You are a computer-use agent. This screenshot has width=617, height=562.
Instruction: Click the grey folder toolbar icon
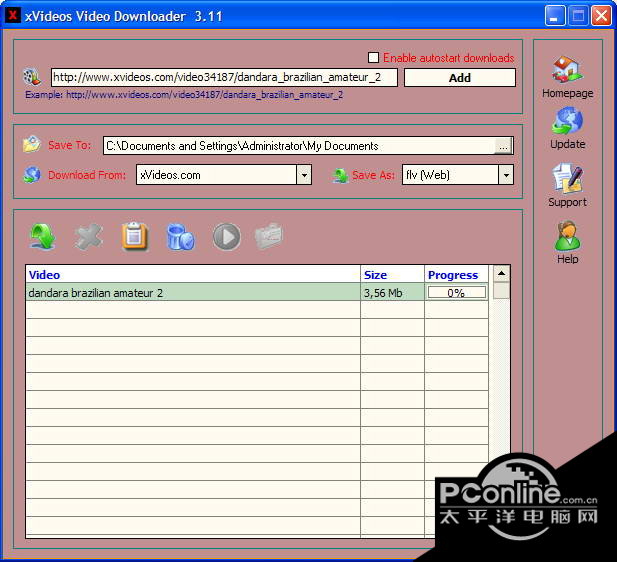point(269,236)
